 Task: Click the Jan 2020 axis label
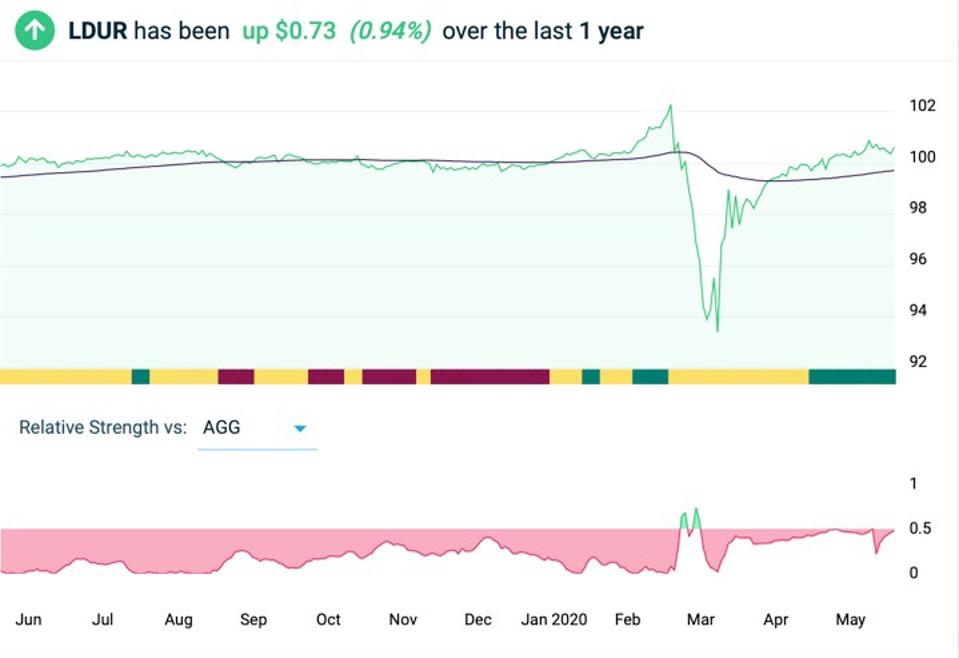554,619
